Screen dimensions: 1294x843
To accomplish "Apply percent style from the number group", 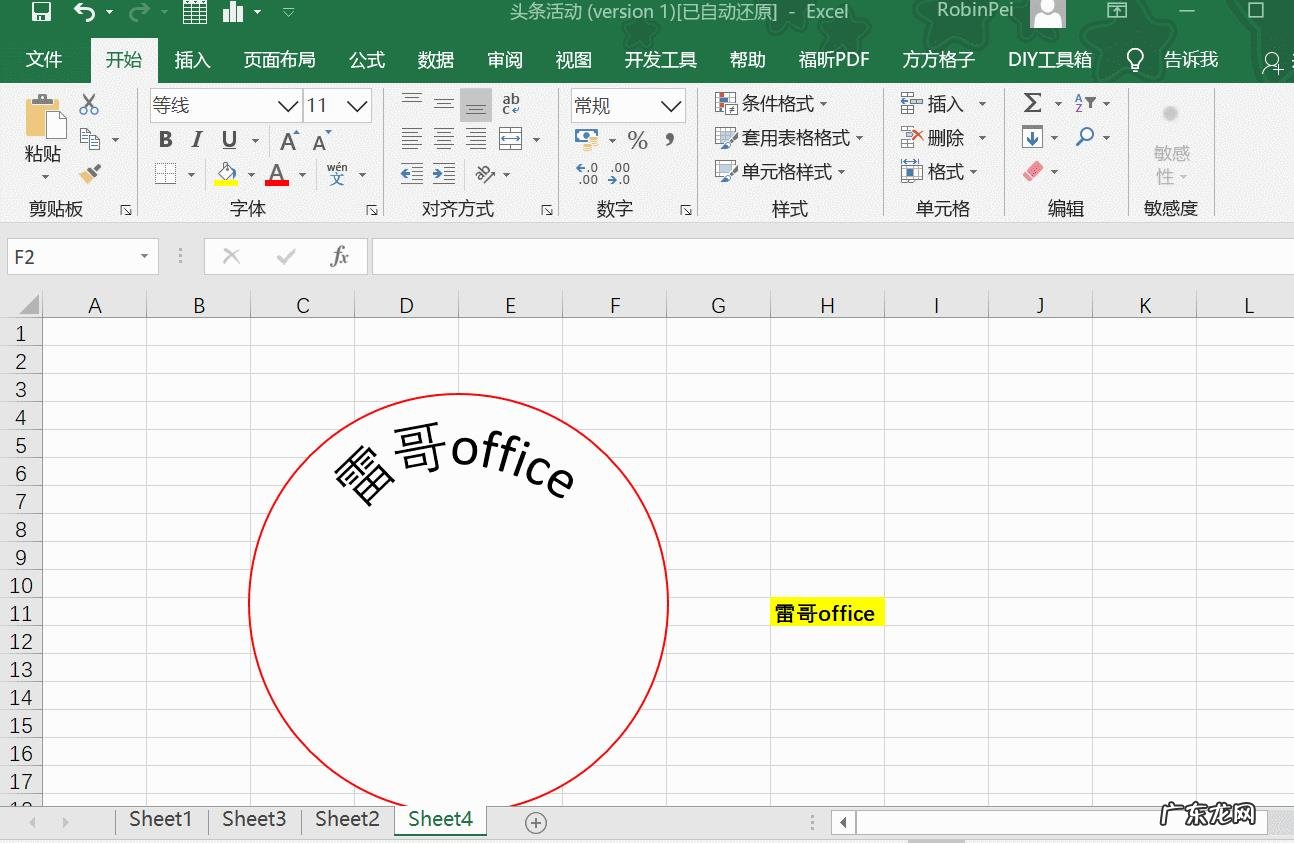I will tap(637, 141).
